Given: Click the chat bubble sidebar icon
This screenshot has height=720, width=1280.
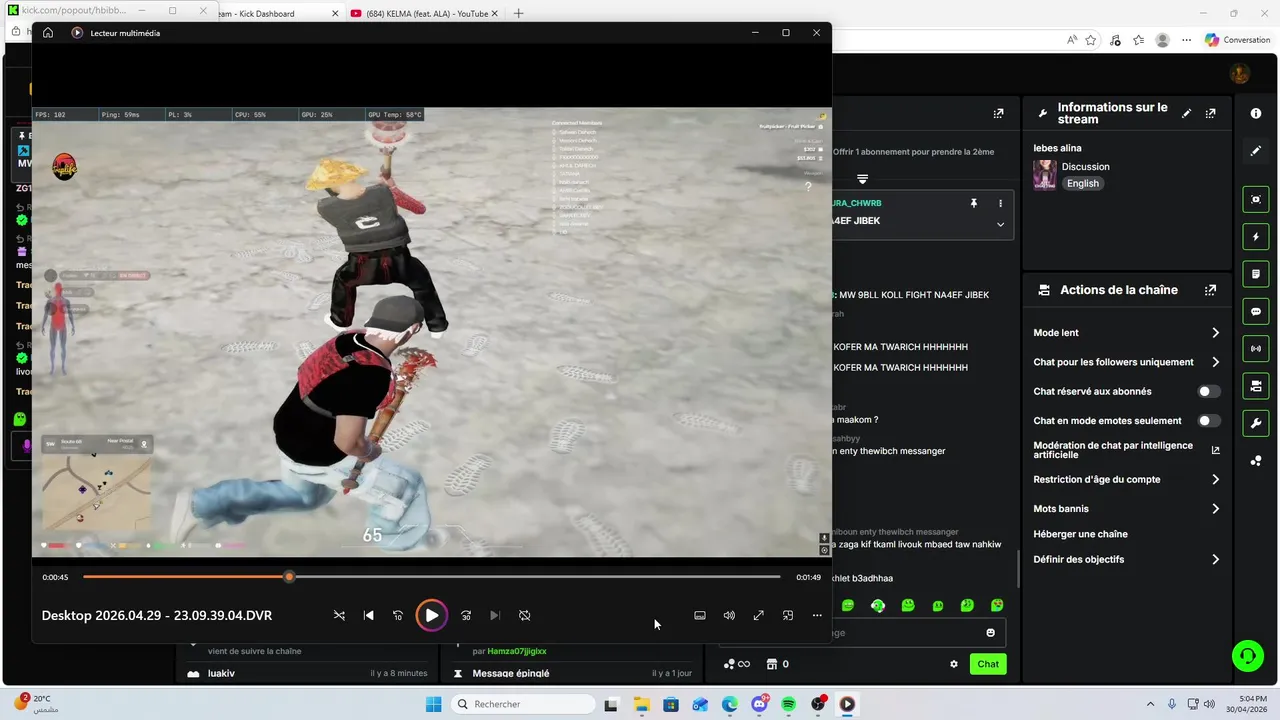Looking at the screenshot, I should pos(1256,312).
